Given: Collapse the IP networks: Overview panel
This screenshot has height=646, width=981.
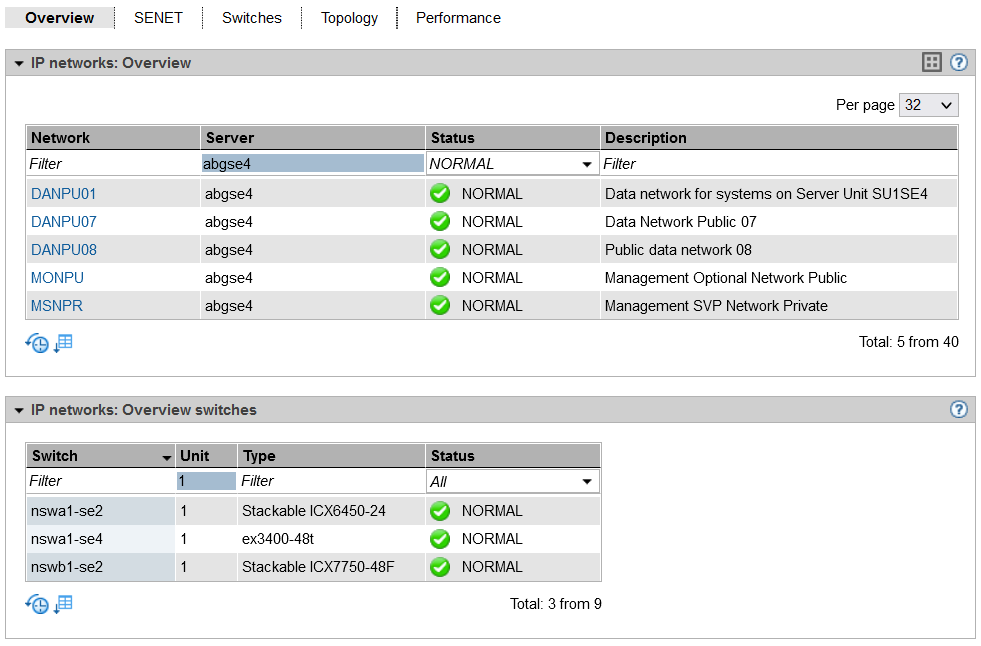Looking at the screenshot, I should [x=18, y=63].
